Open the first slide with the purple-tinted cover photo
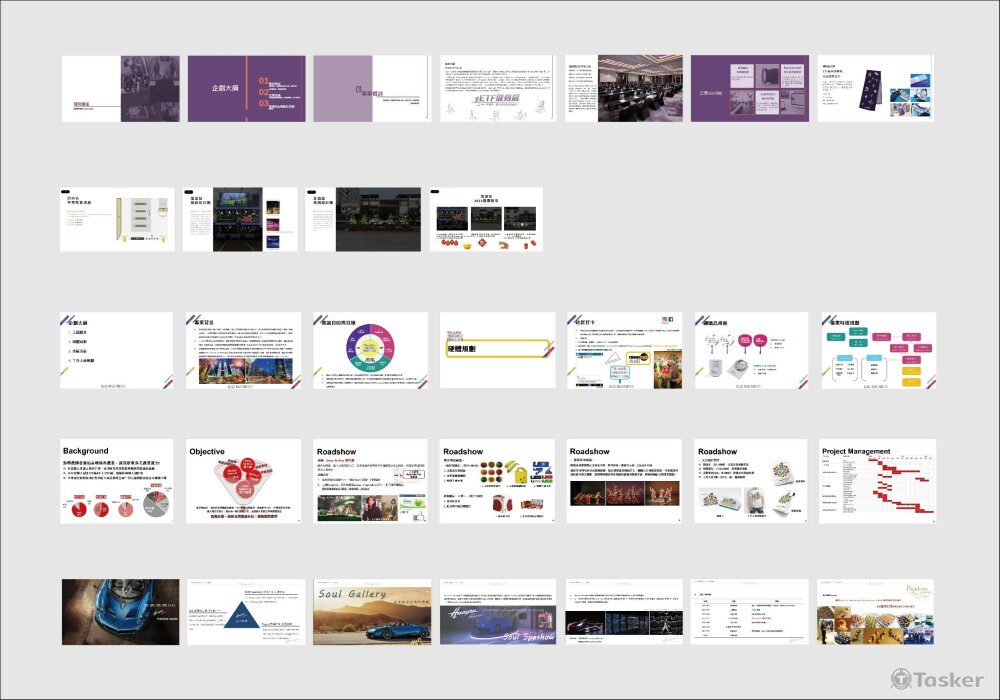 121,89
